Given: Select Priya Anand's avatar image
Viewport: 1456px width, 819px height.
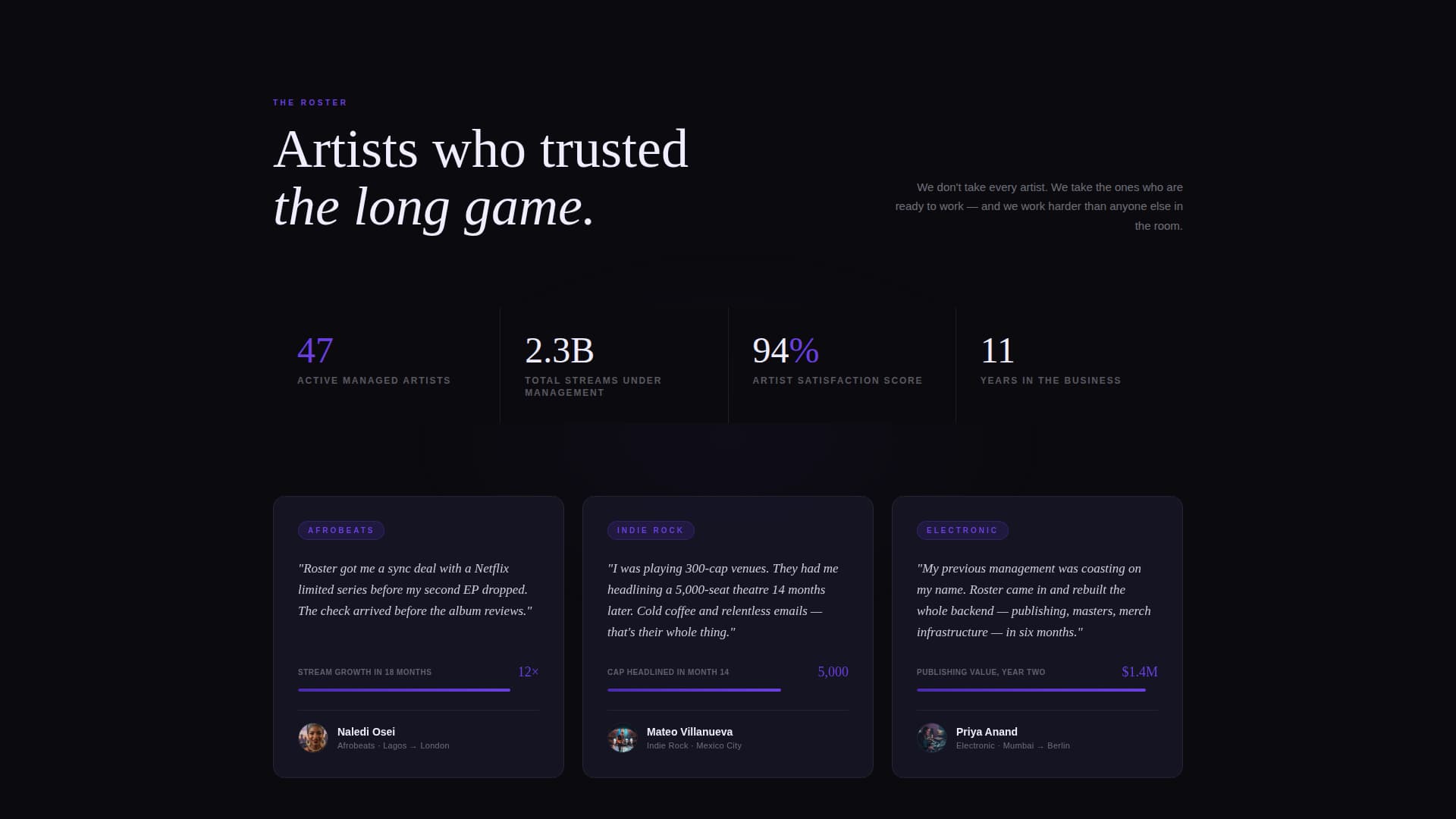Looking at the screenshot, I should click(x=932, y=737).
